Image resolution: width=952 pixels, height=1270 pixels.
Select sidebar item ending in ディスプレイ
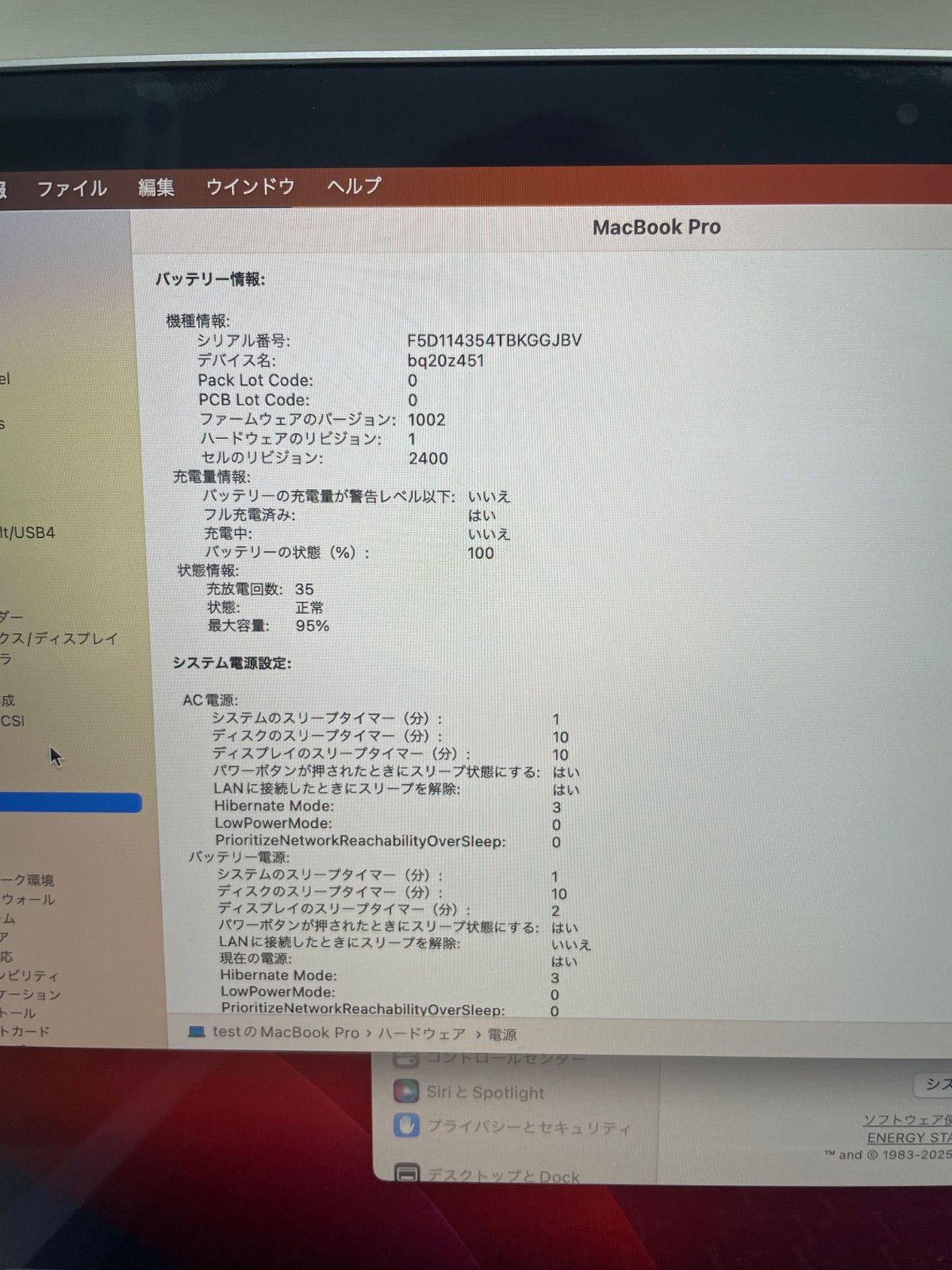[x=59, y=638]
